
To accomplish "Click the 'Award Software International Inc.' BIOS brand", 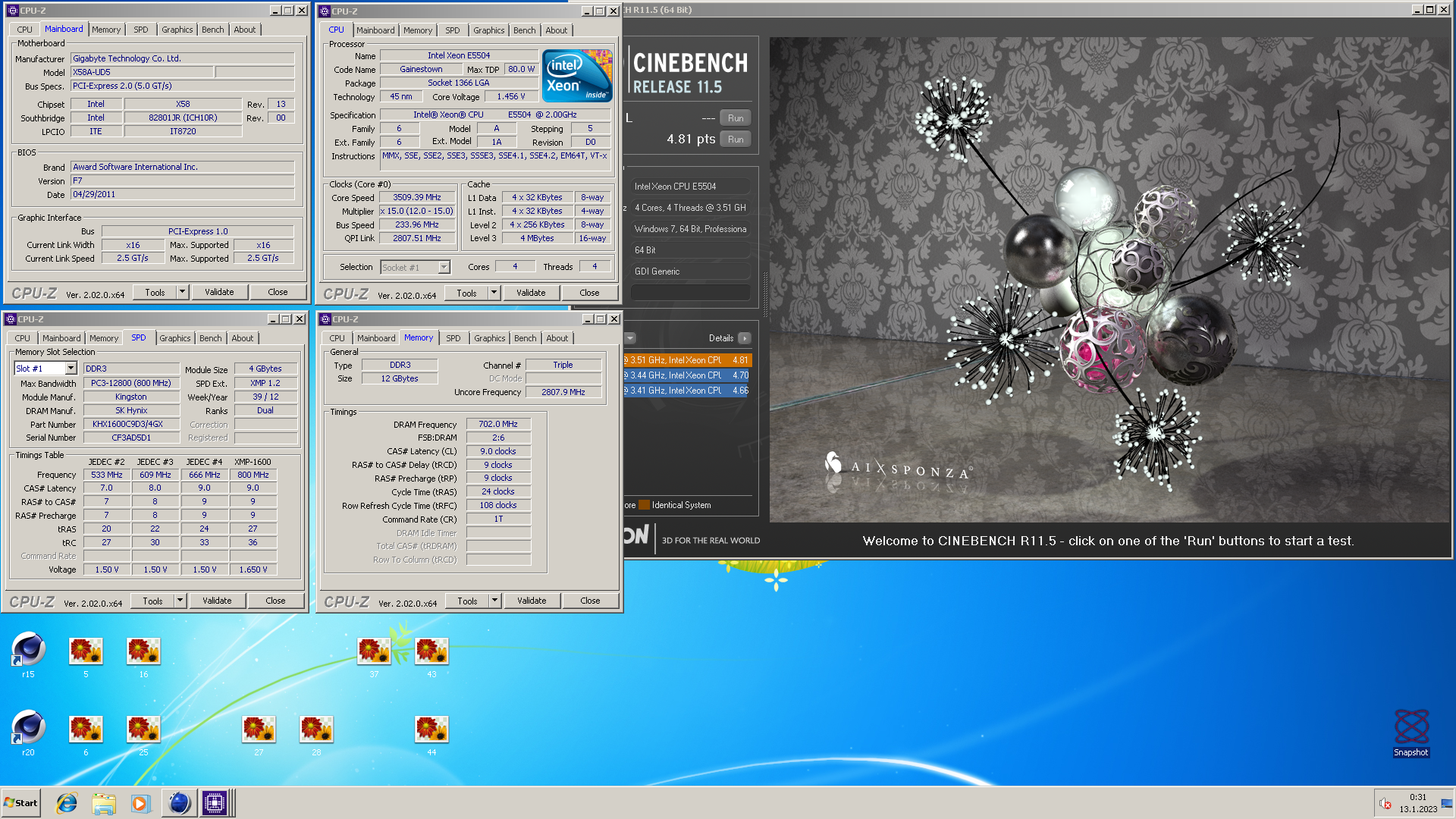I will coord(183,167).
